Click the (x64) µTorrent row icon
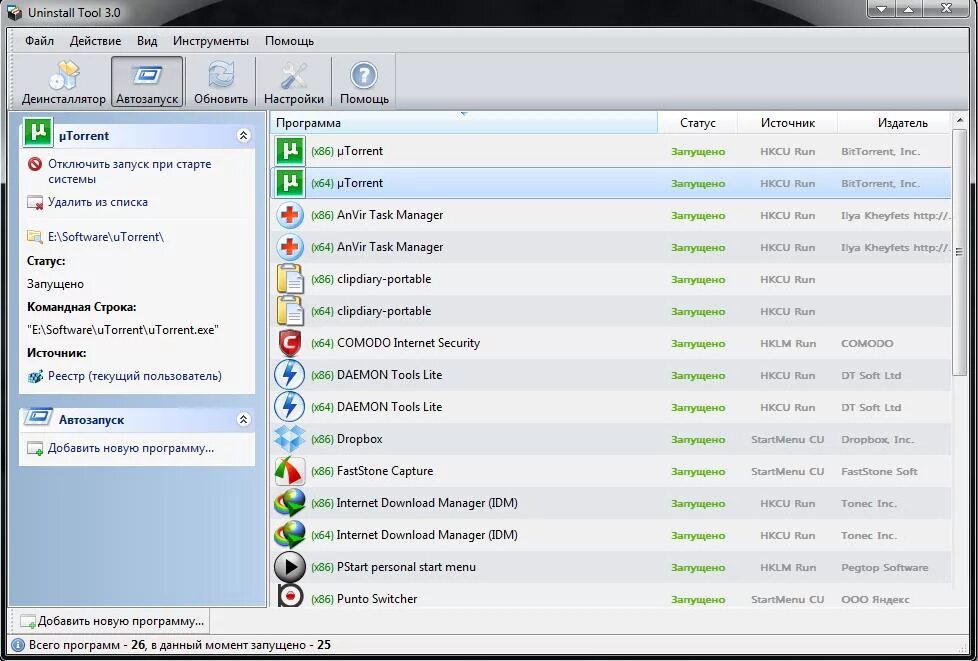Image resolution: width=978 pixels, height=661 pixels. point(290,183)
